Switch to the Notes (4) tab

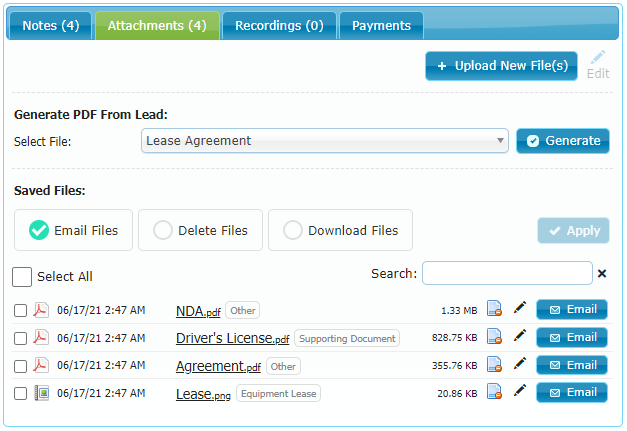51,26
